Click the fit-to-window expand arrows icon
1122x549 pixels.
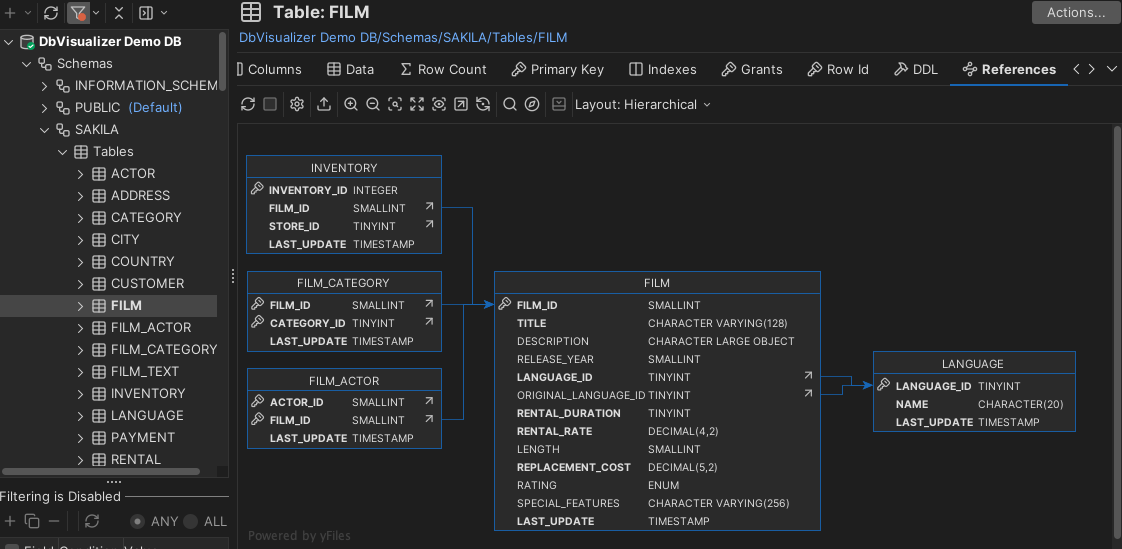(x=417, y=104)
